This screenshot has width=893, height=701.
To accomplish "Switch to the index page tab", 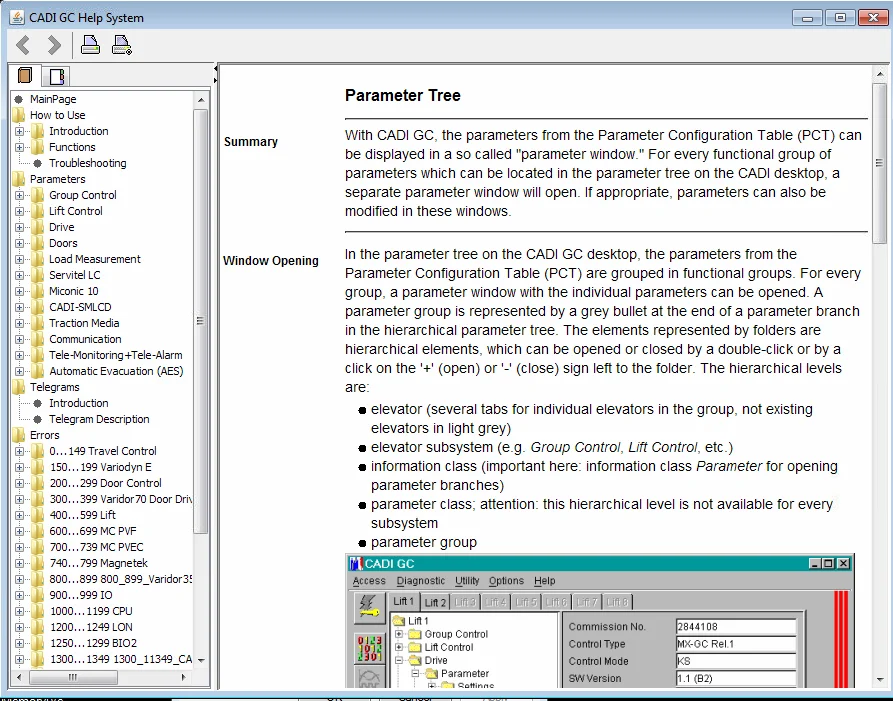I will (x=57, y=76).
